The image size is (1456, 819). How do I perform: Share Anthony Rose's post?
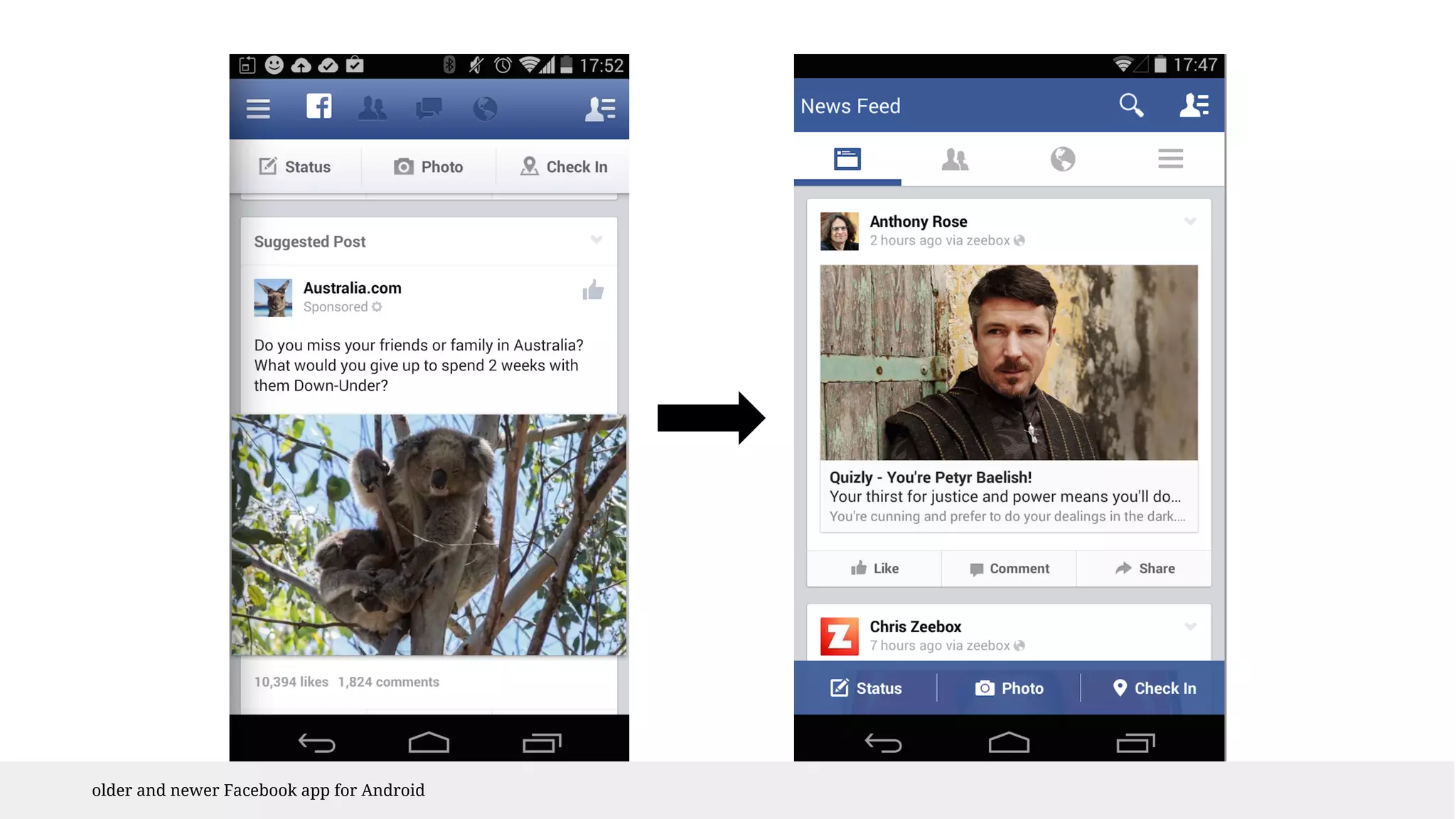pyautogui.click(x=1144, y=568)
